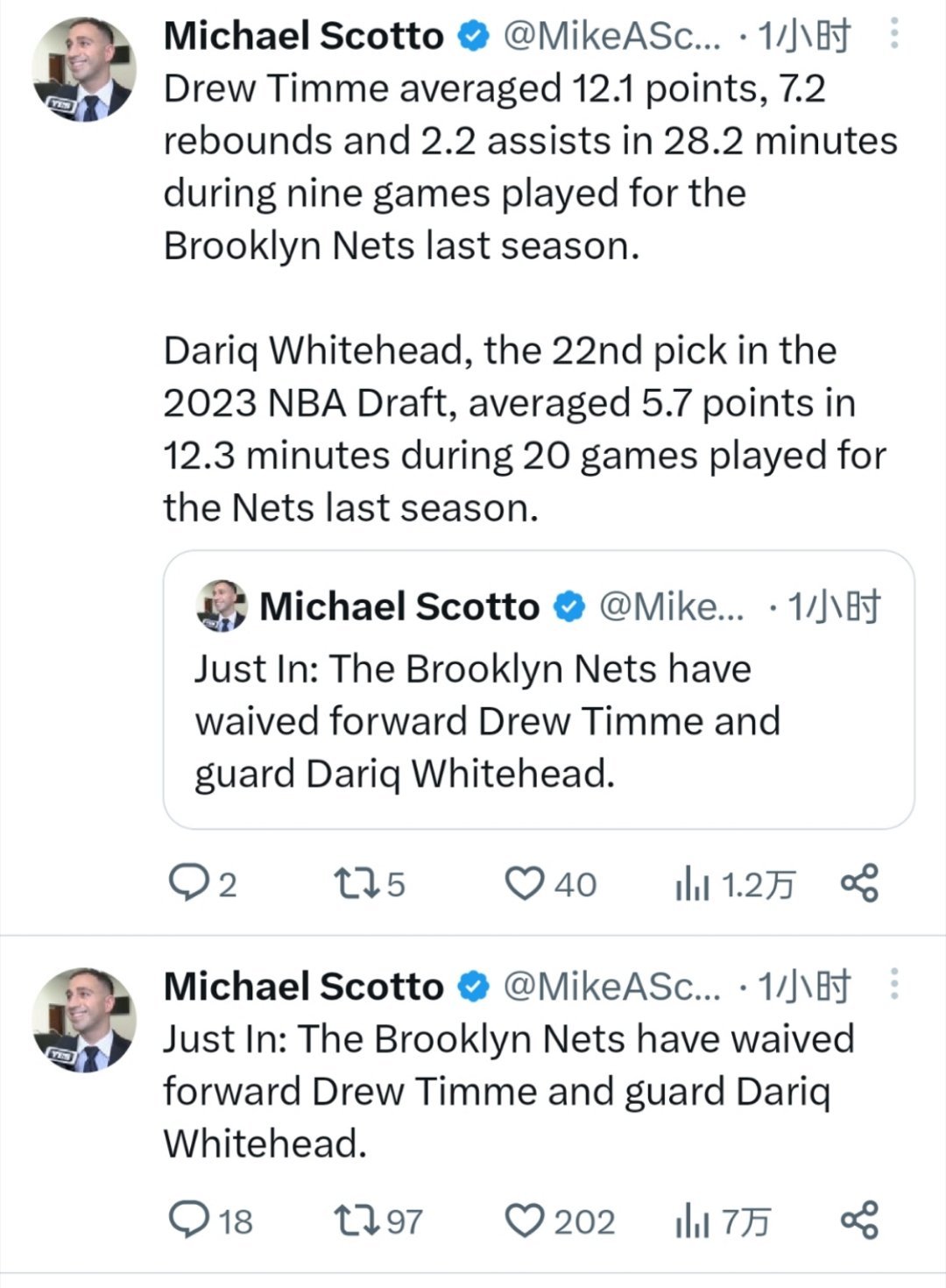Open Michael Scotto's avatar on first tweet
Screen dimensions: 946x1288
coord(84,69)
